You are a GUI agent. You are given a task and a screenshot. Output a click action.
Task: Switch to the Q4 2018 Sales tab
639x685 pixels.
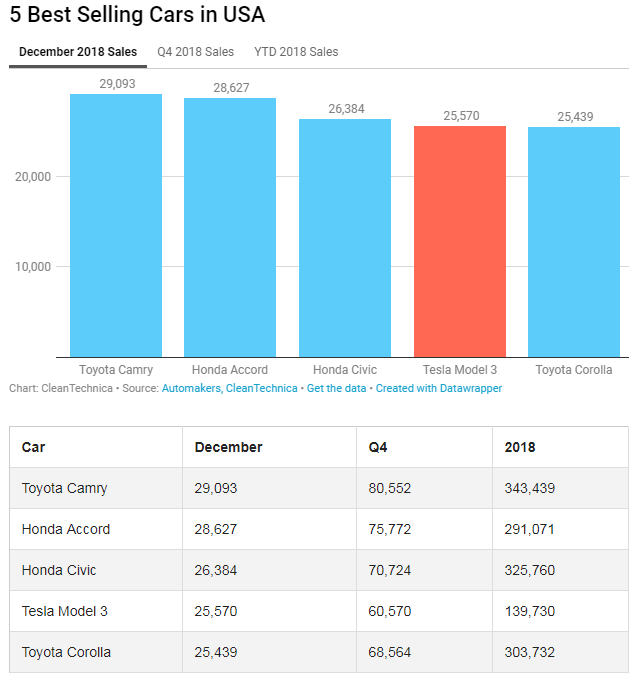(195, 52)
